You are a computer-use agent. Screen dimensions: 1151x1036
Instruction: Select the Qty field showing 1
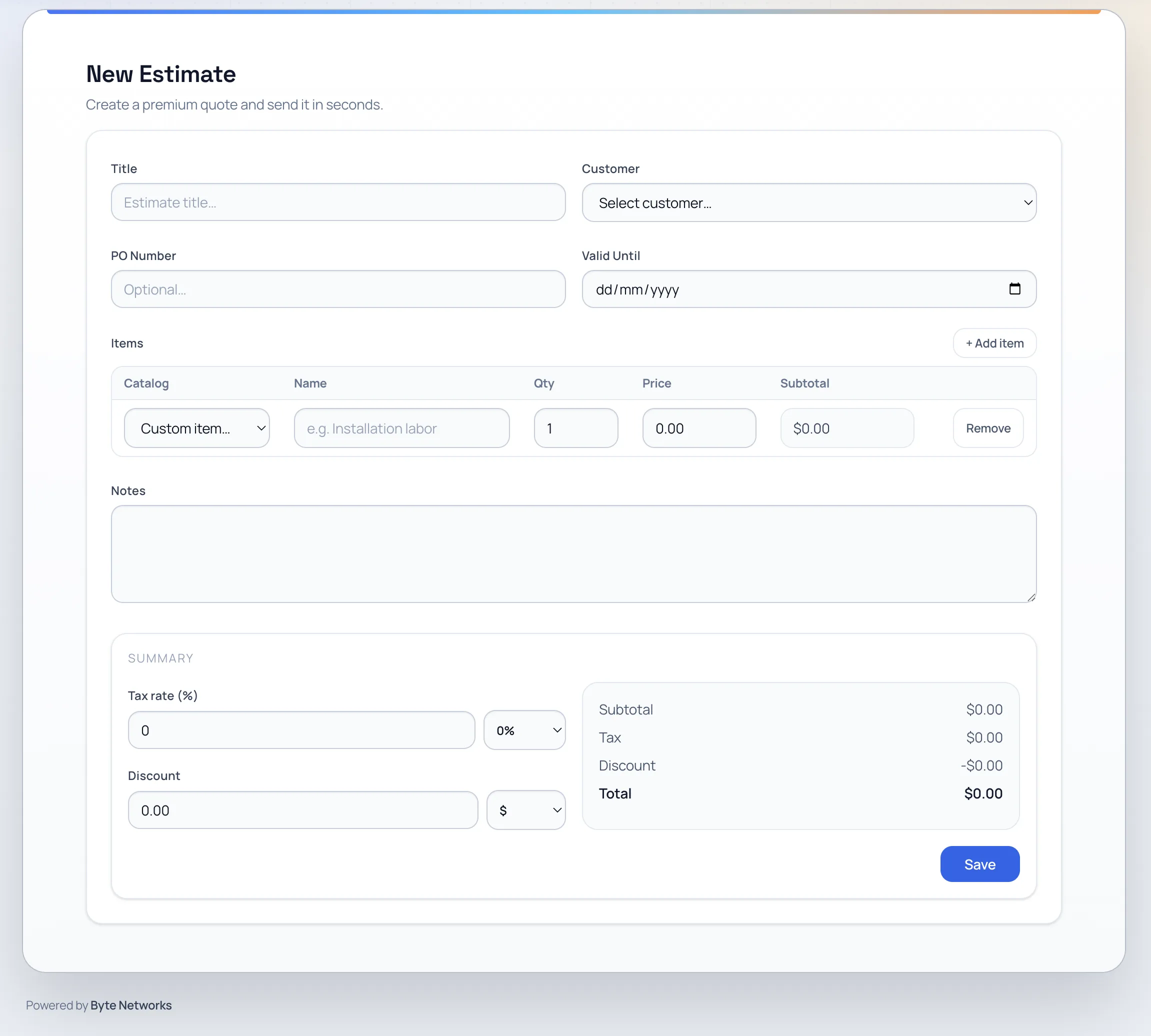575,428
